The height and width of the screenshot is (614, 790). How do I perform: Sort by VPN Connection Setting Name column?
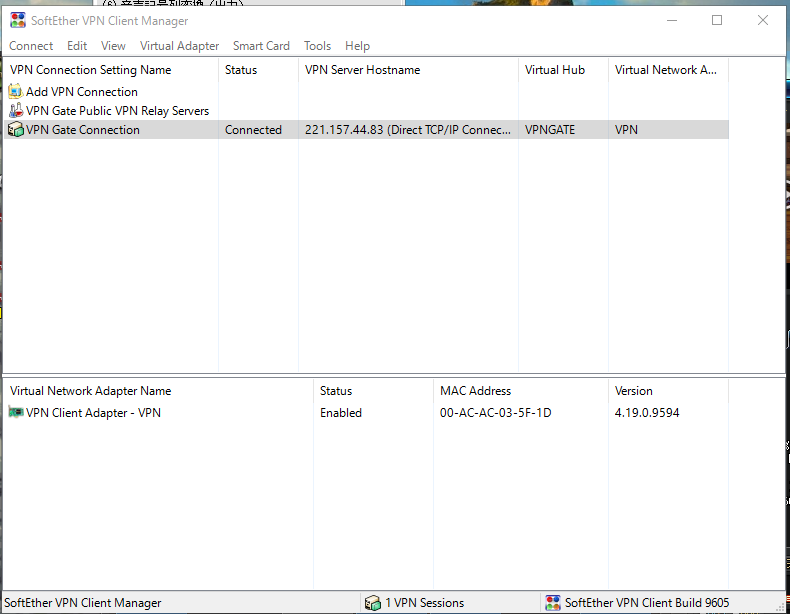point(111,70)
